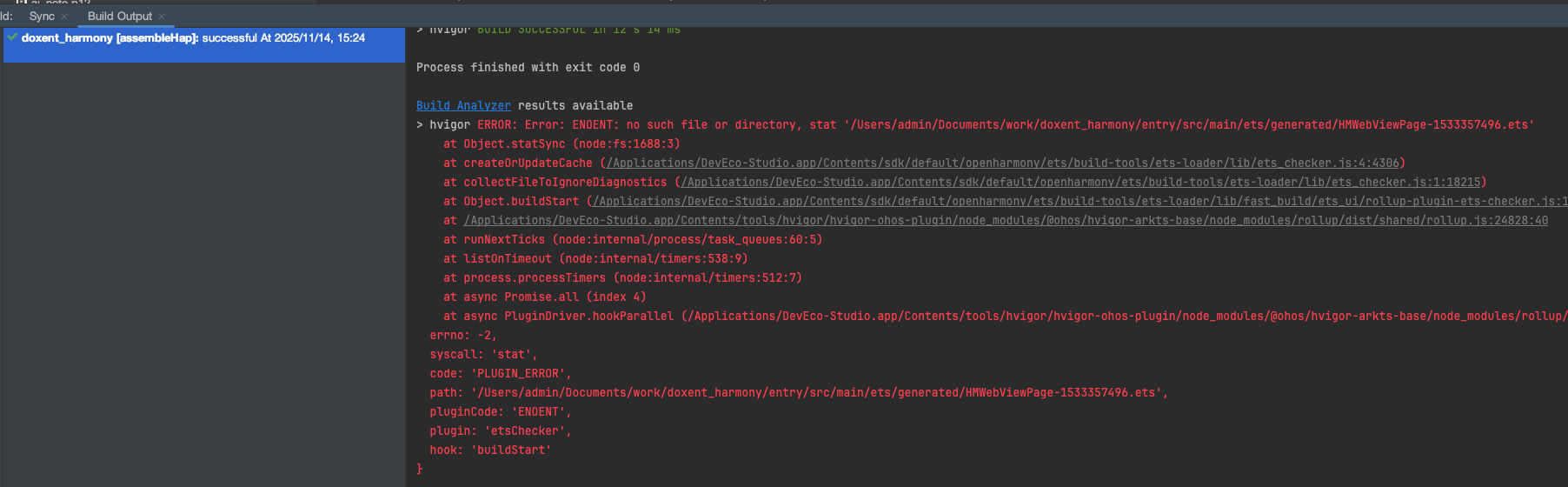
Task: Expand the hvigor ERROR chevron
Action: pyautogui.click(x=420, y=125)
